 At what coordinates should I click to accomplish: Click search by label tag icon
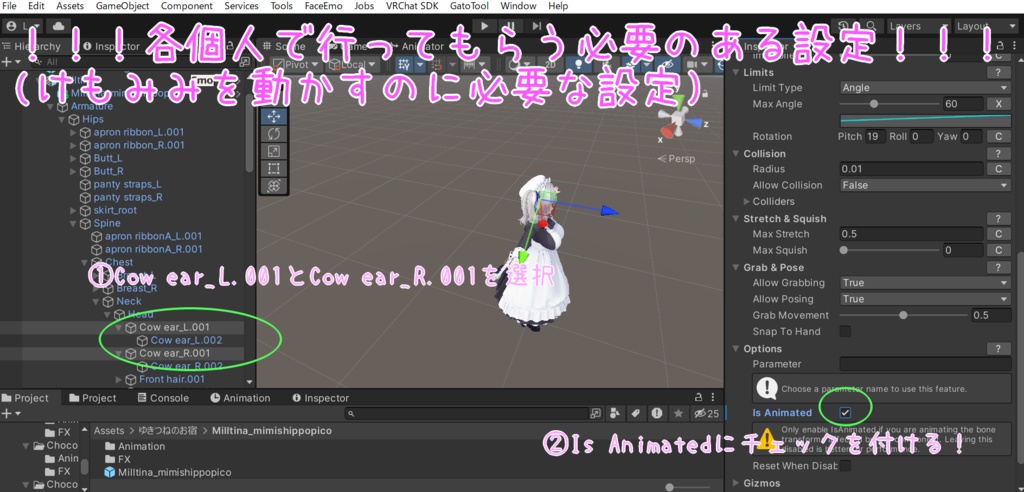pos(635,413)
